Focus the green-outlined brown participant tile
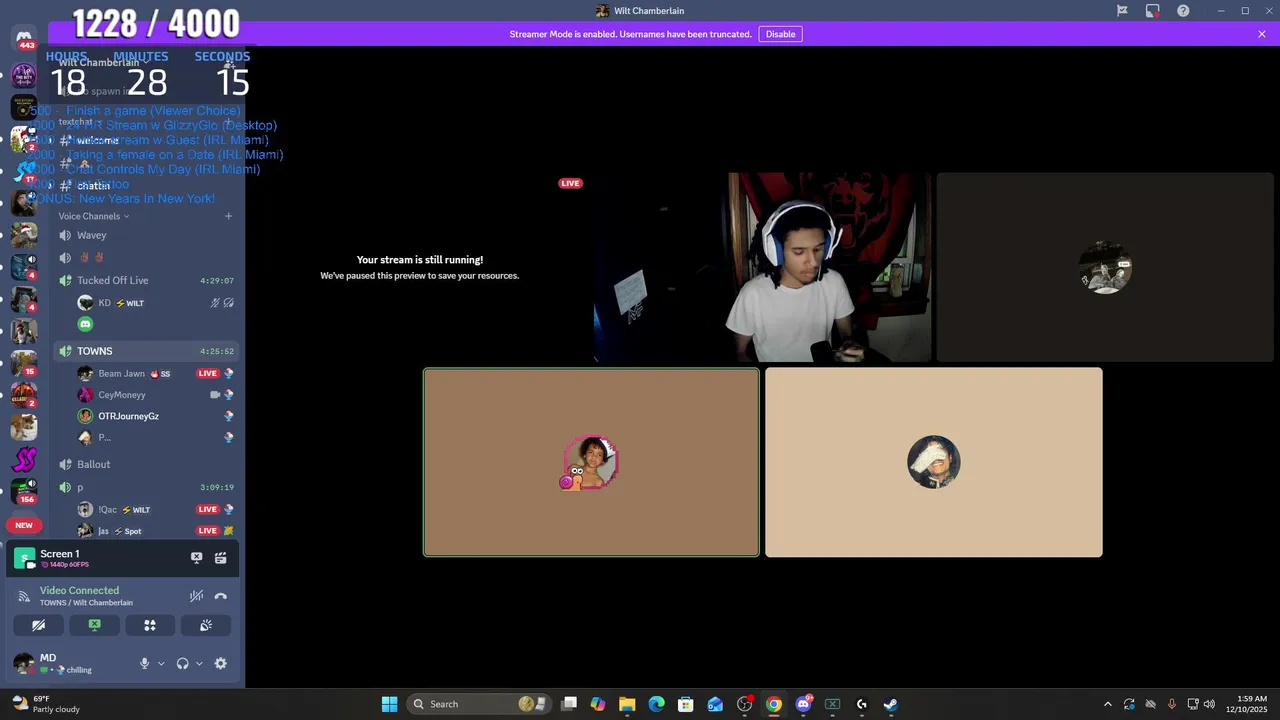Viewport: 1280px width, 720px height. pyautogui.click(x=591, y=462)
